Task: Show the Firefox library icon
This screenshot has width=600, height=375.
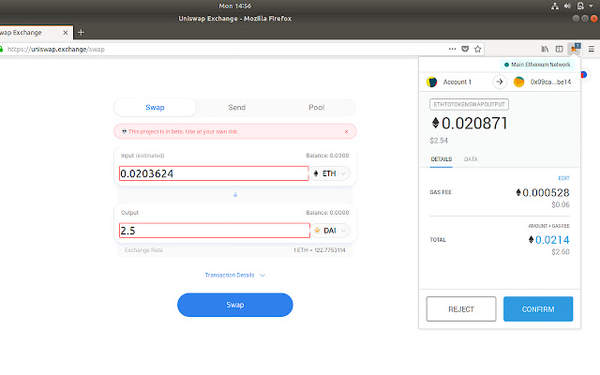Action: click(x=545, y=49)
